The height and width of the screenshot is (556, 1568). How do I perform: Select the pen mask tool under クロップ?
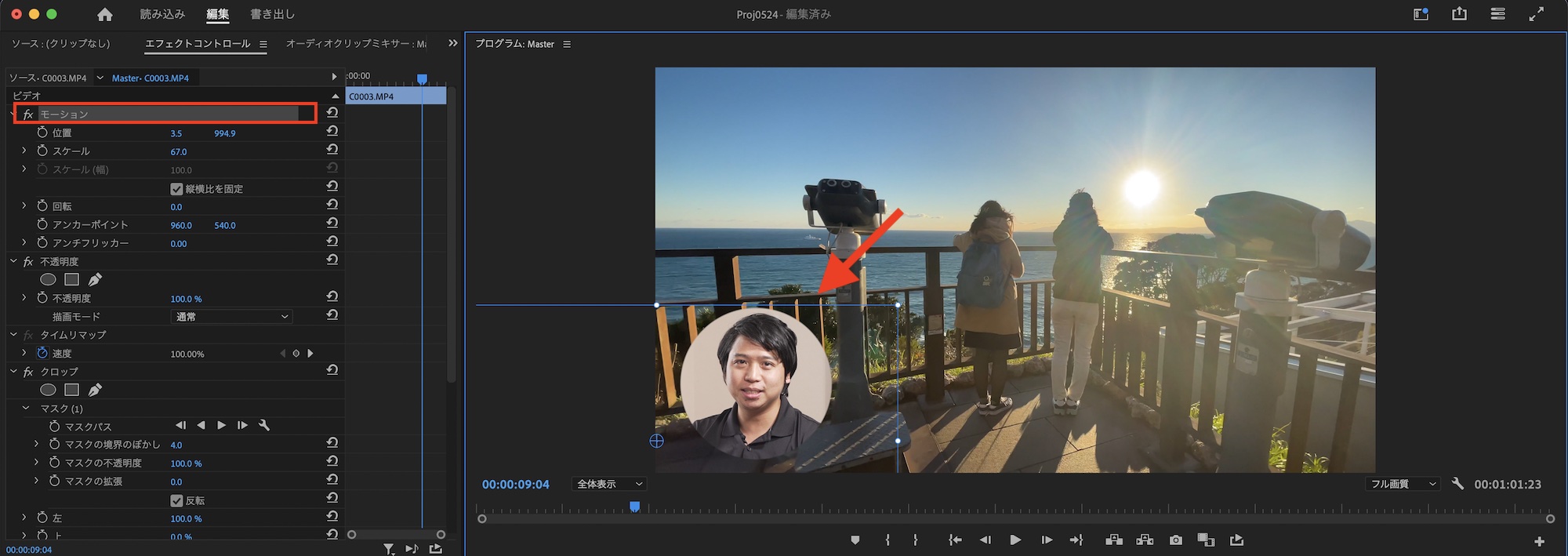tap(95, 390)
